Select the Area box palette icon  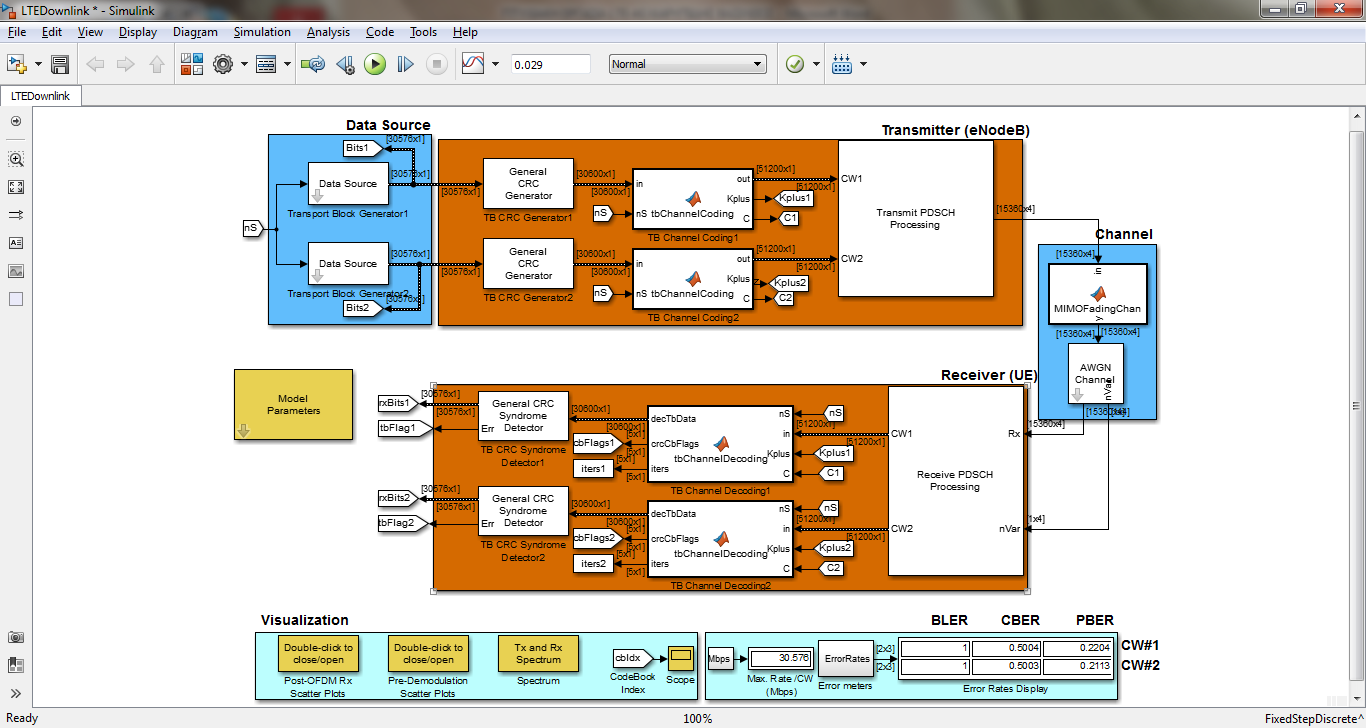[16, 299]
